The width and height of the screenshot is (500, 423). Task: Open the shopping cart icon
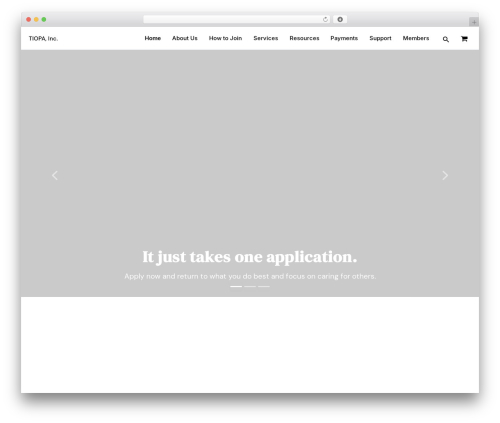click(x=464, y=39)
